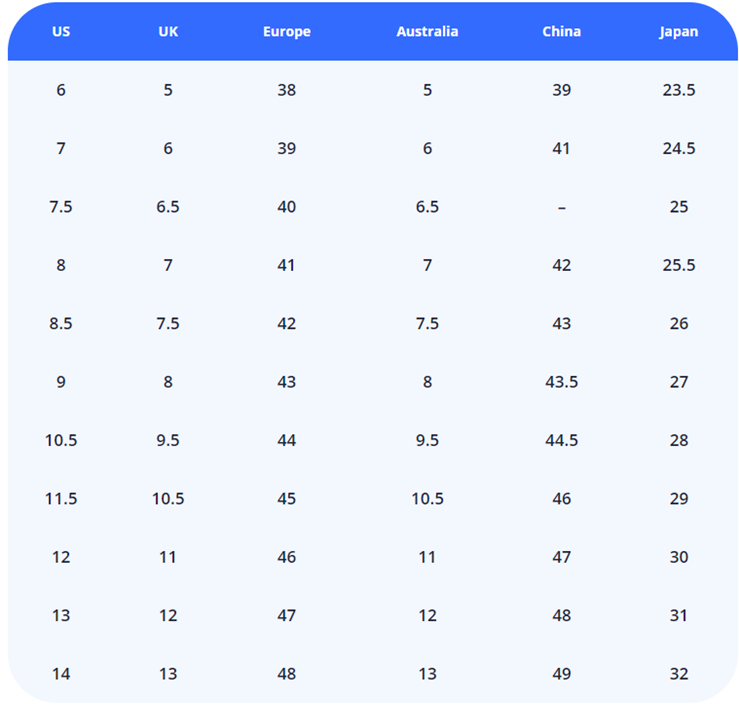Click the China column header
739x707 pixels.
561,31
